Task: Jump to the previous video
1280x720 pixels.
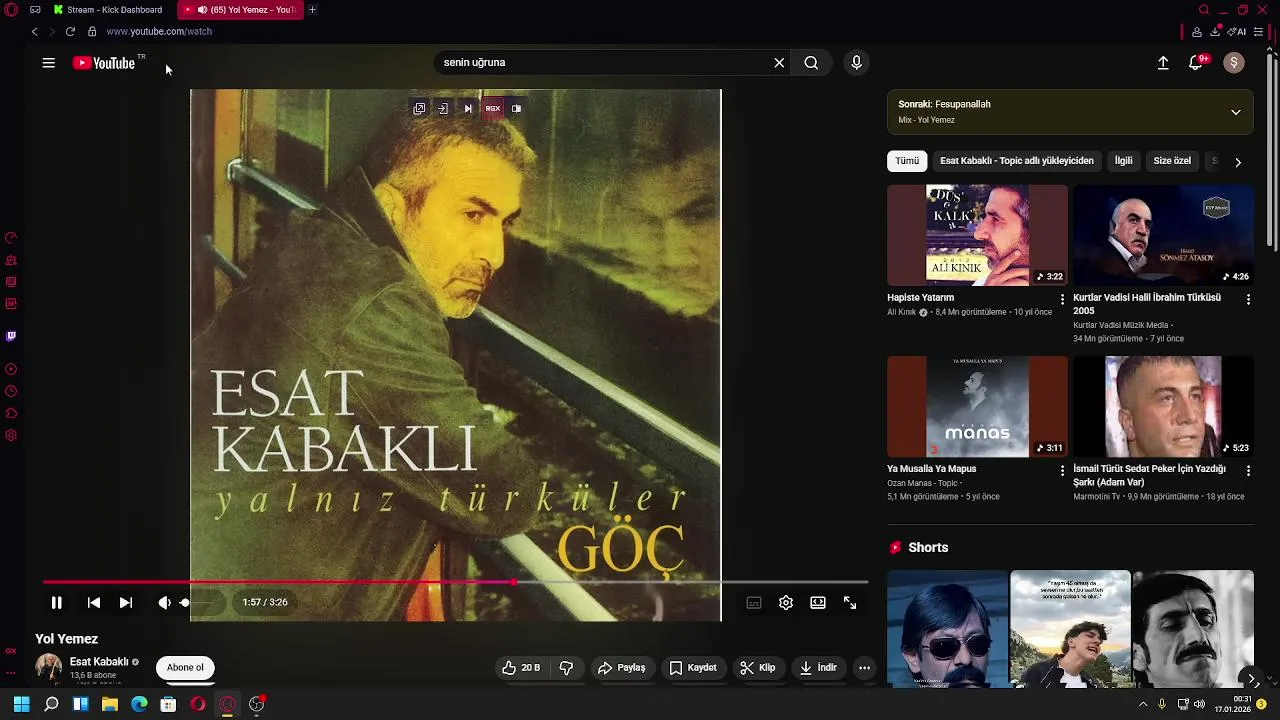Action: point(94,603)
